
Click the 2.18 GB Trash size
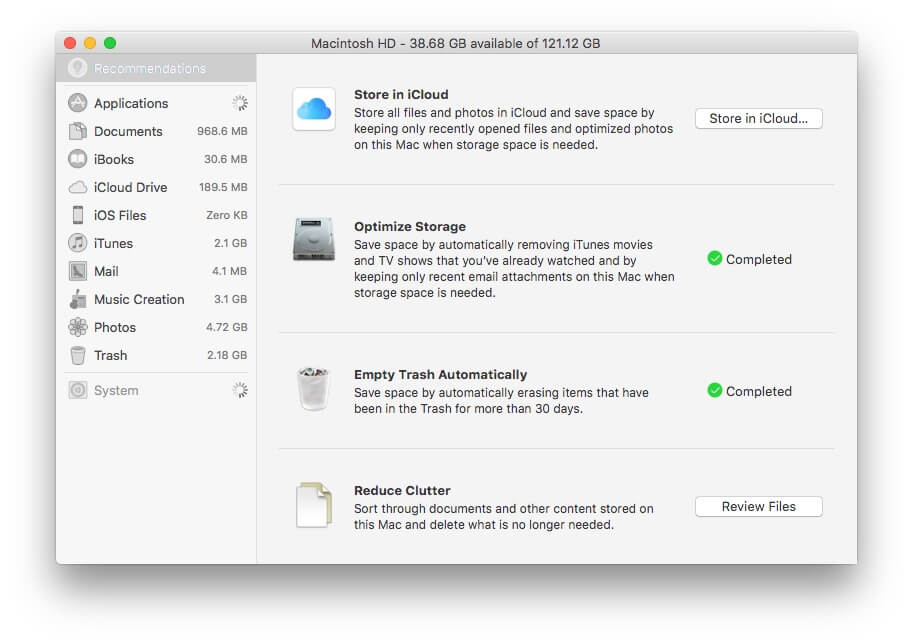tap(227, 355)
